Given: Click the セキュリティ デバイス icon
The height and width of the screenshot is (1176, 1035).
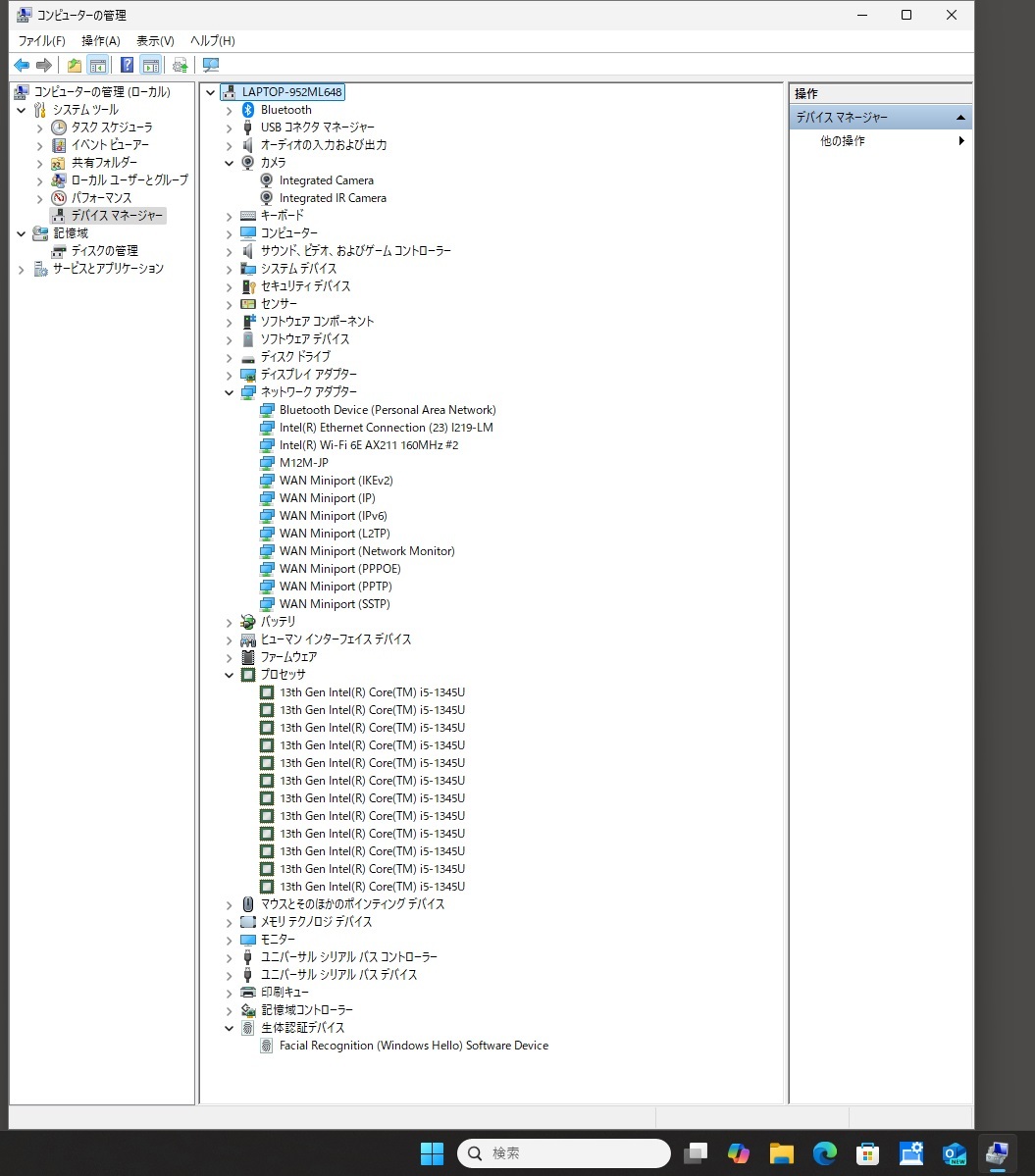Looking at the screenshot, I should [x=248, y=286].
